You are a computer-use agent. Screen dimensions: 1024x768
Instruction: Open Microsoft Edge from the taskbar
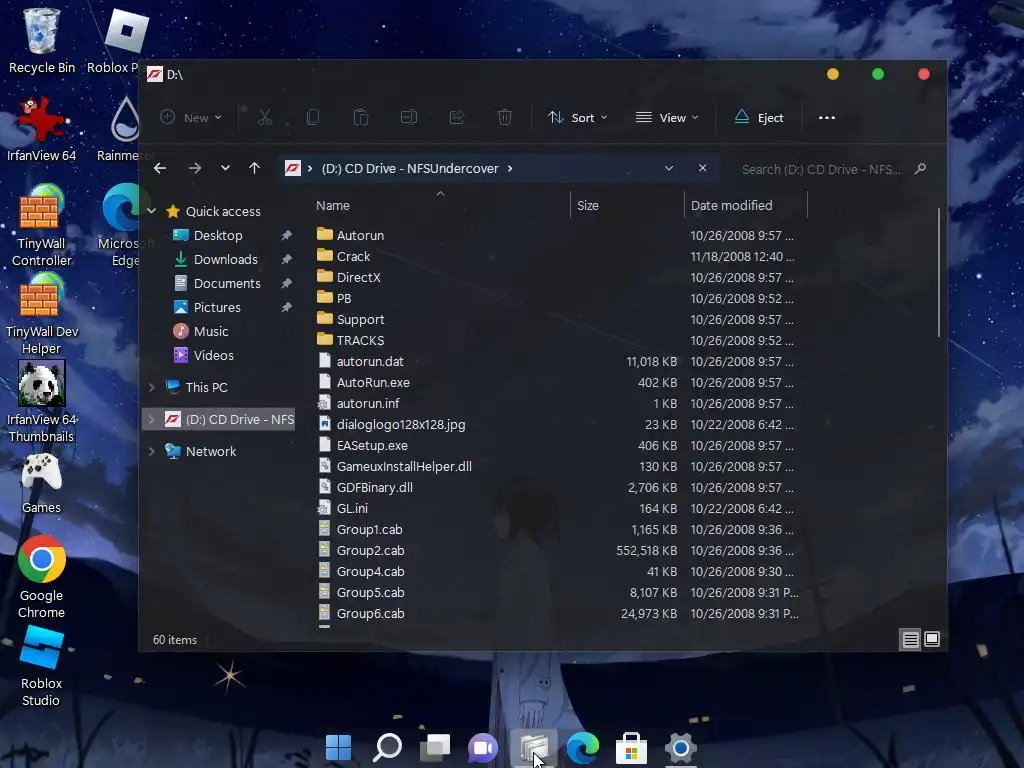pos(583,747)
